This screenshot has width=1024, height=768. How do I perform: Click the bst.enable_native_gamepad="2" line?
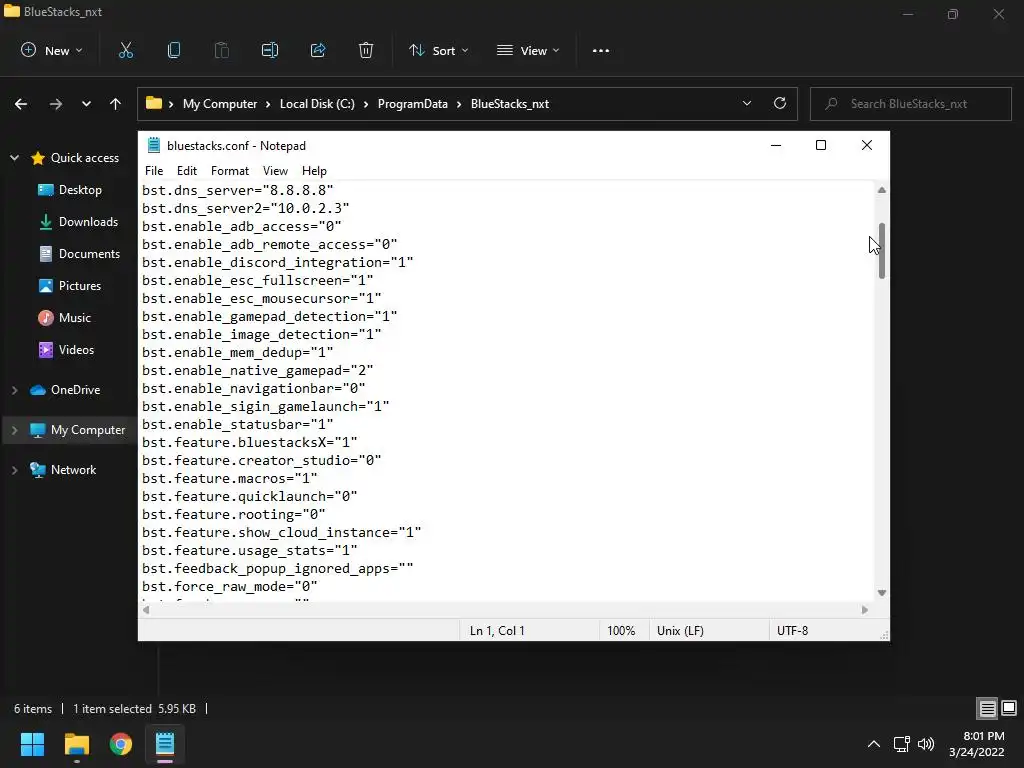pyautogui.click(x=258, y=370)
